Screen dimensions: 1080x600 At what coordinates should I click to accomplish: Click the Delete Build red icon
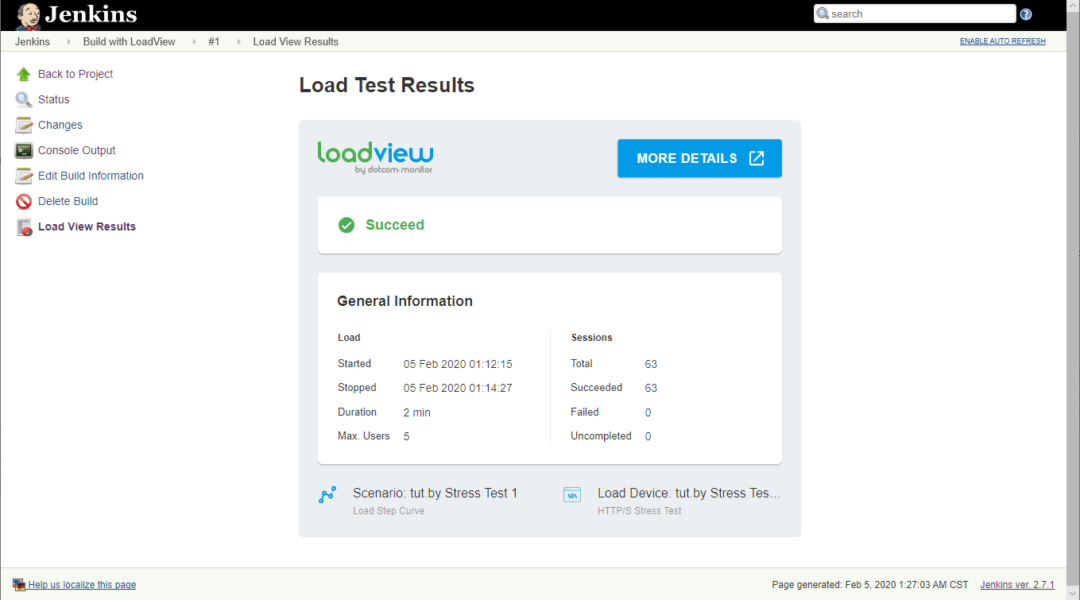[x=22, y=201]
